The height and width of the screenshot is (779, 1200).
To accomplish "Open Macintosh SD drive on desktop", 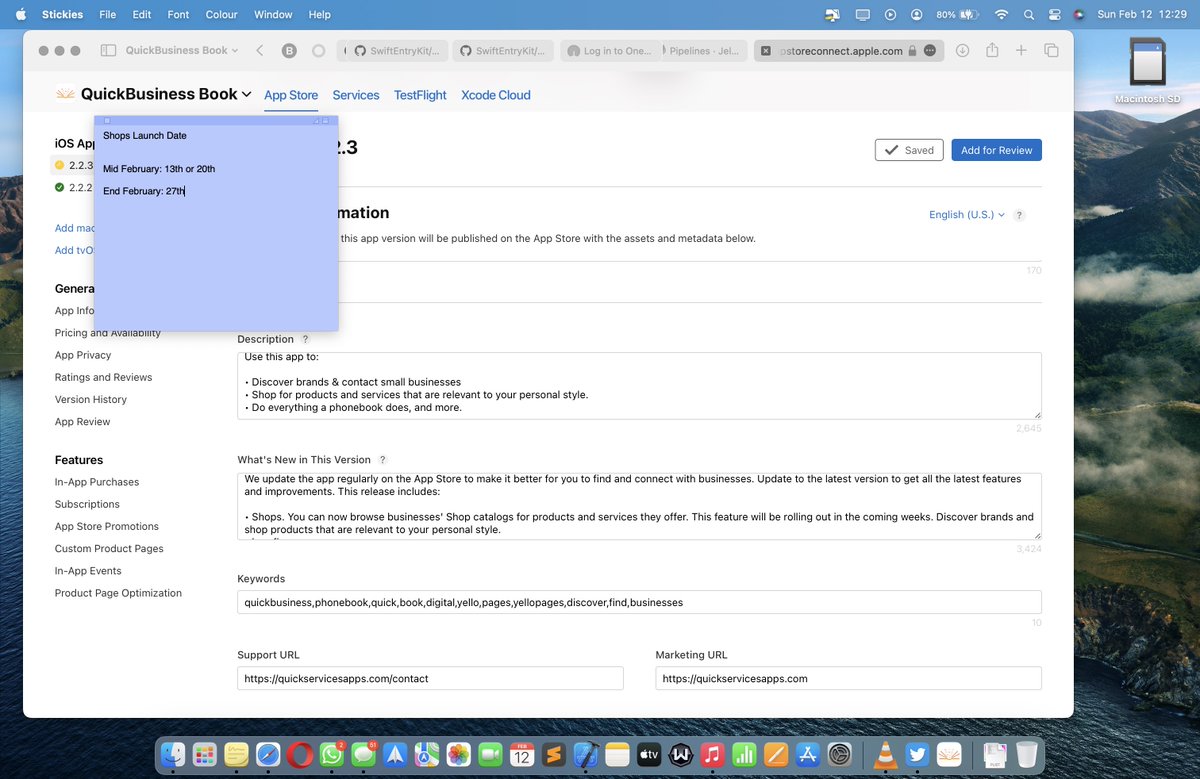I will (x=1147, y=68).
